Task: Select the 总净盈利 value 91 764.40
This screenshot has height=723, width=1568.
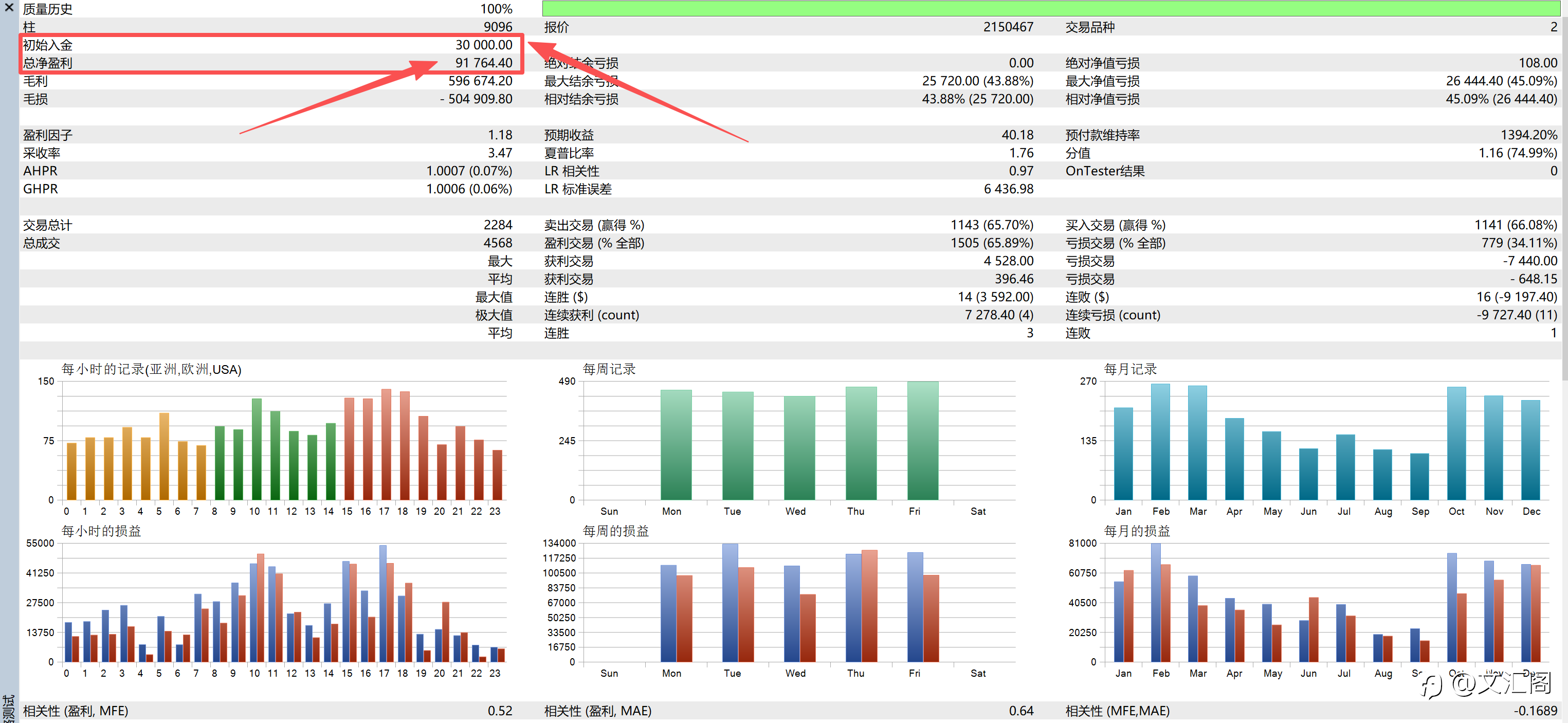Action: click(483, 63)
